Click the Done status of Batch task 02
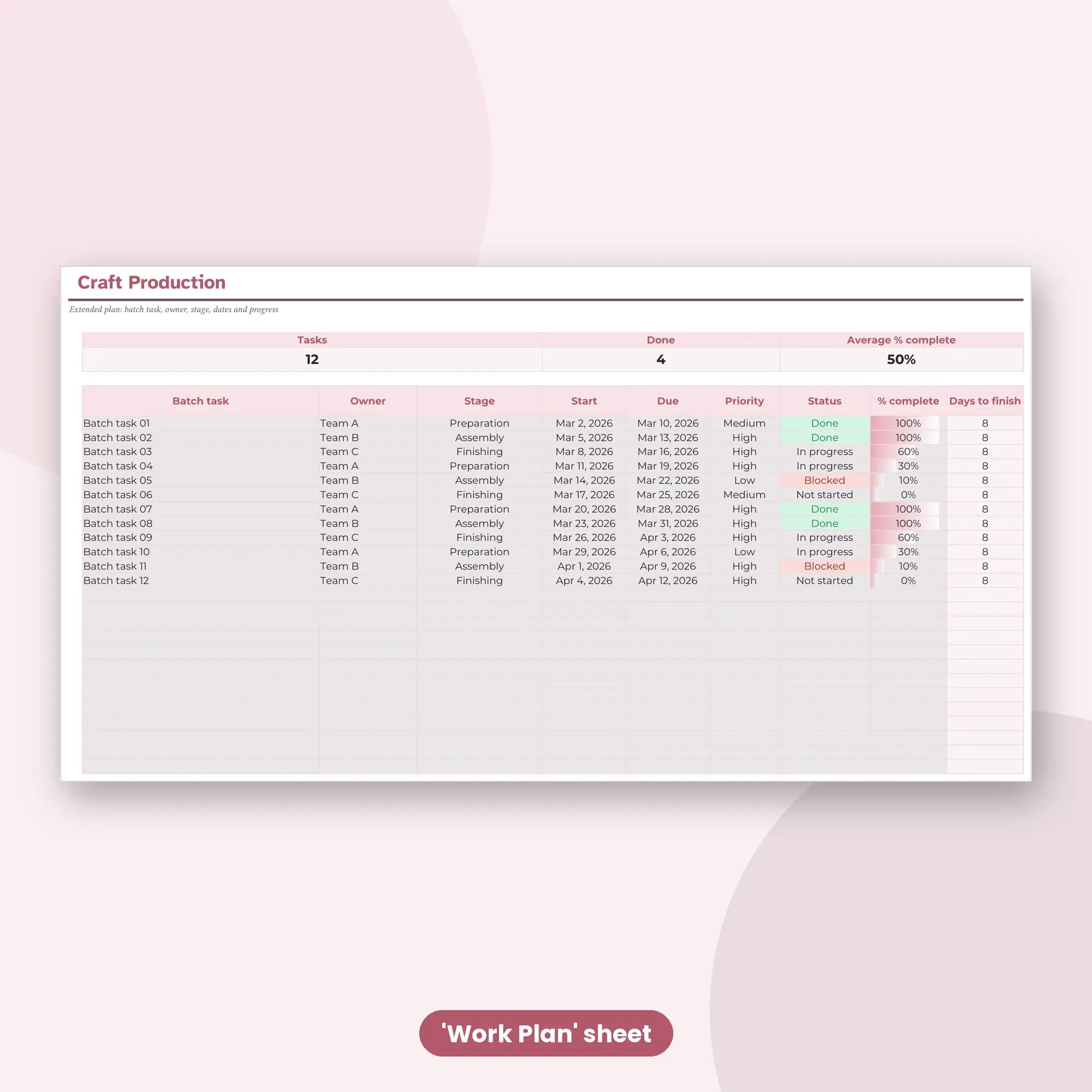This screenshot has height=1092, width=1092. pos(824,437)
